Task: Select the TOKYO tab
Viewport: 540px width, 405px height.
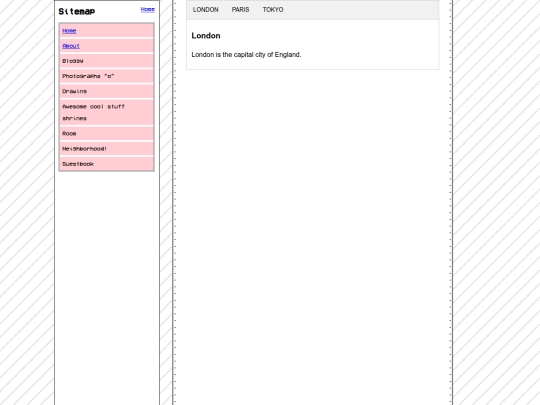Action: pyautogui.click(x=273, y=10)
